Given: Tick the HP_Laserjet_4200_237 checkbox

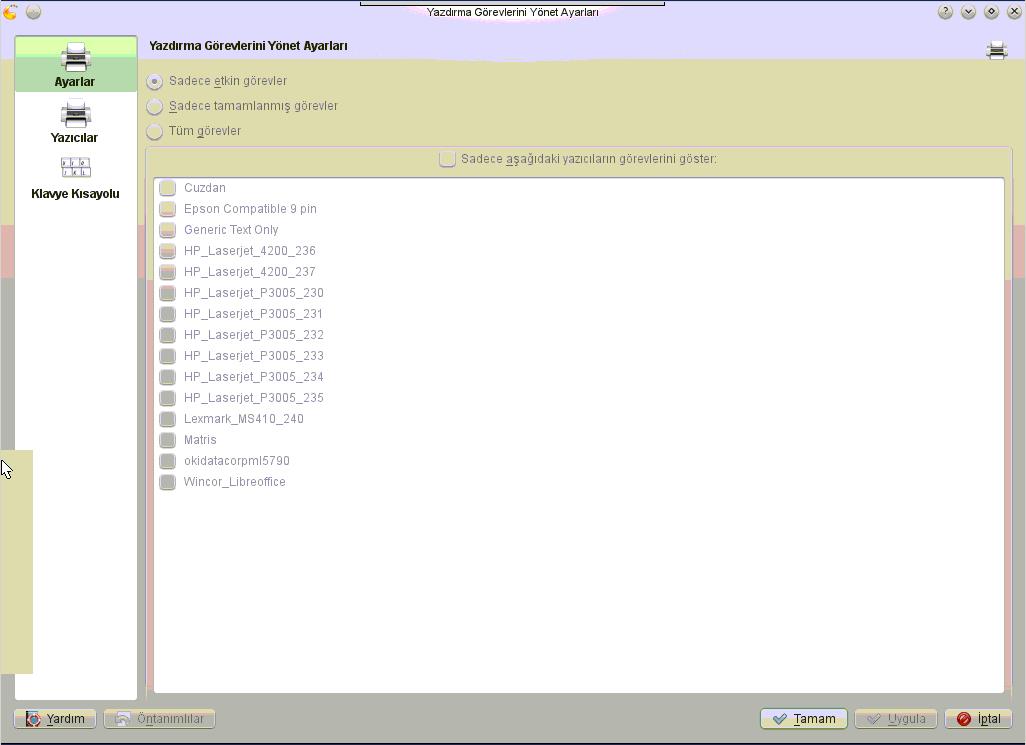Looking at the screenshot, I should coord(168,271).
